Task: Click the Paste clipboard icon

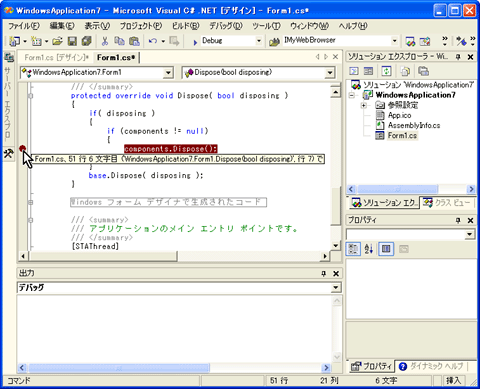Action: (134, 41)
